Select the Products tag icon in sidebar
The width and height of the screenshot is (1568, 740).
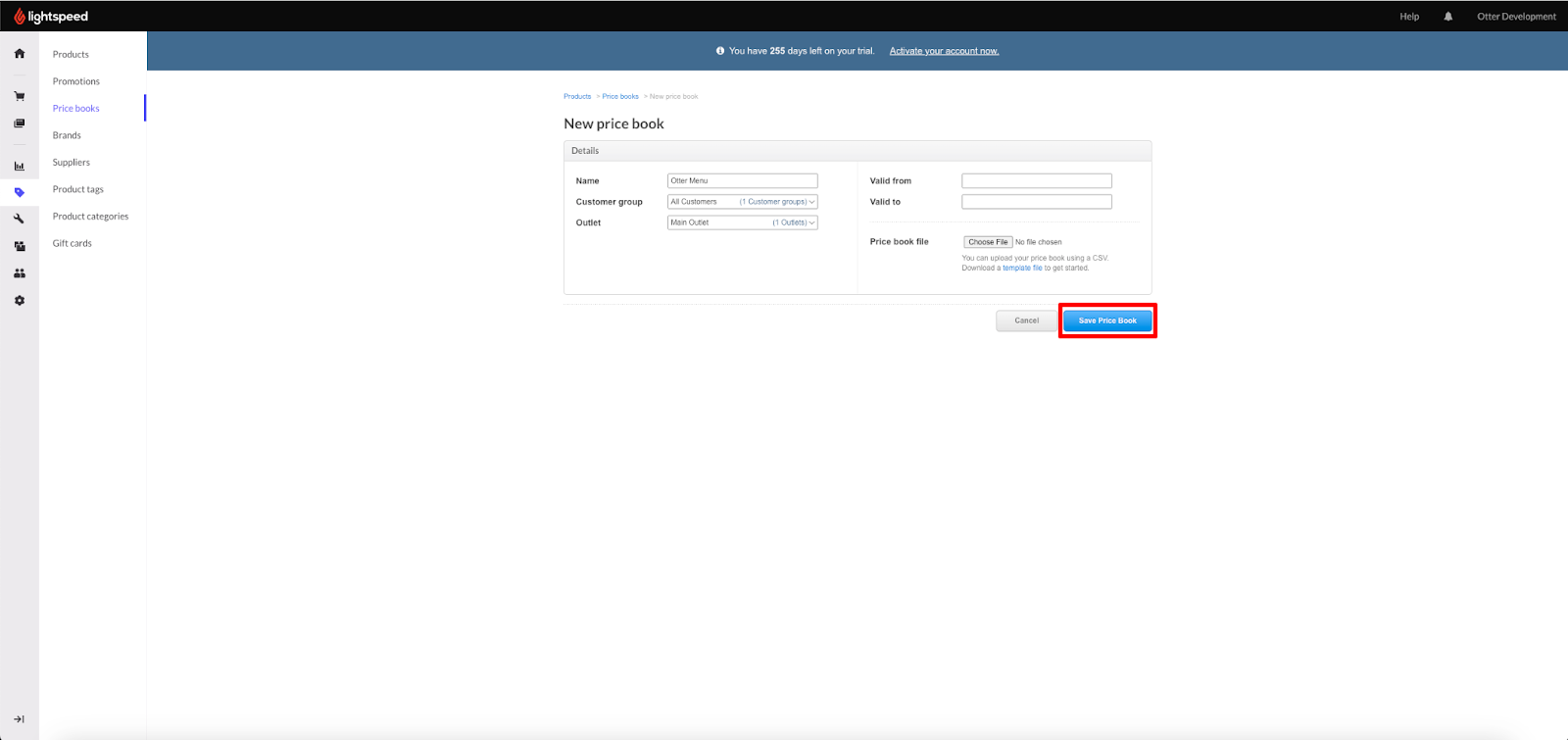(19, 192)
